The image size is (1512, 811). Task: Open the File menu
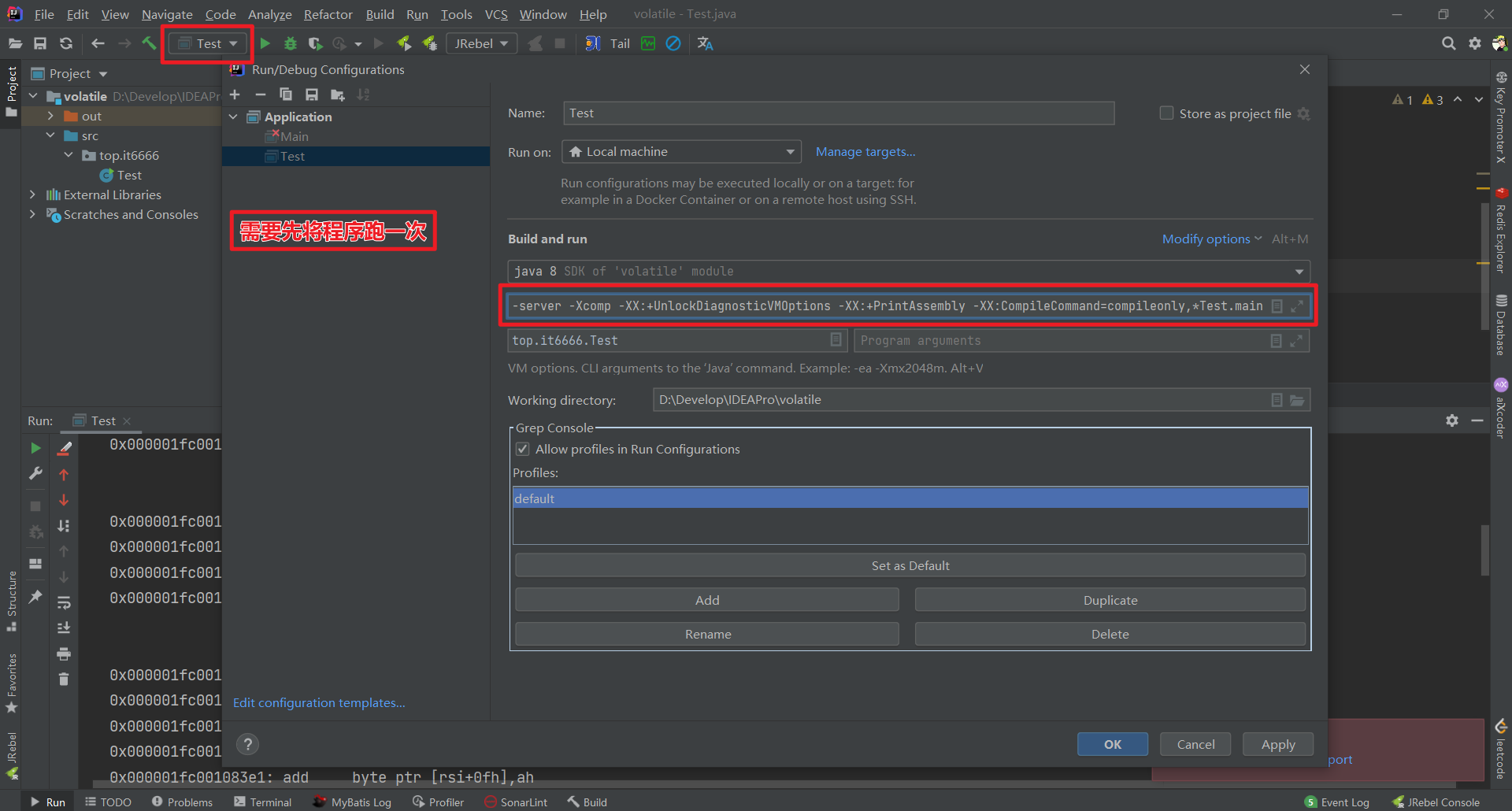coord(44,14)
